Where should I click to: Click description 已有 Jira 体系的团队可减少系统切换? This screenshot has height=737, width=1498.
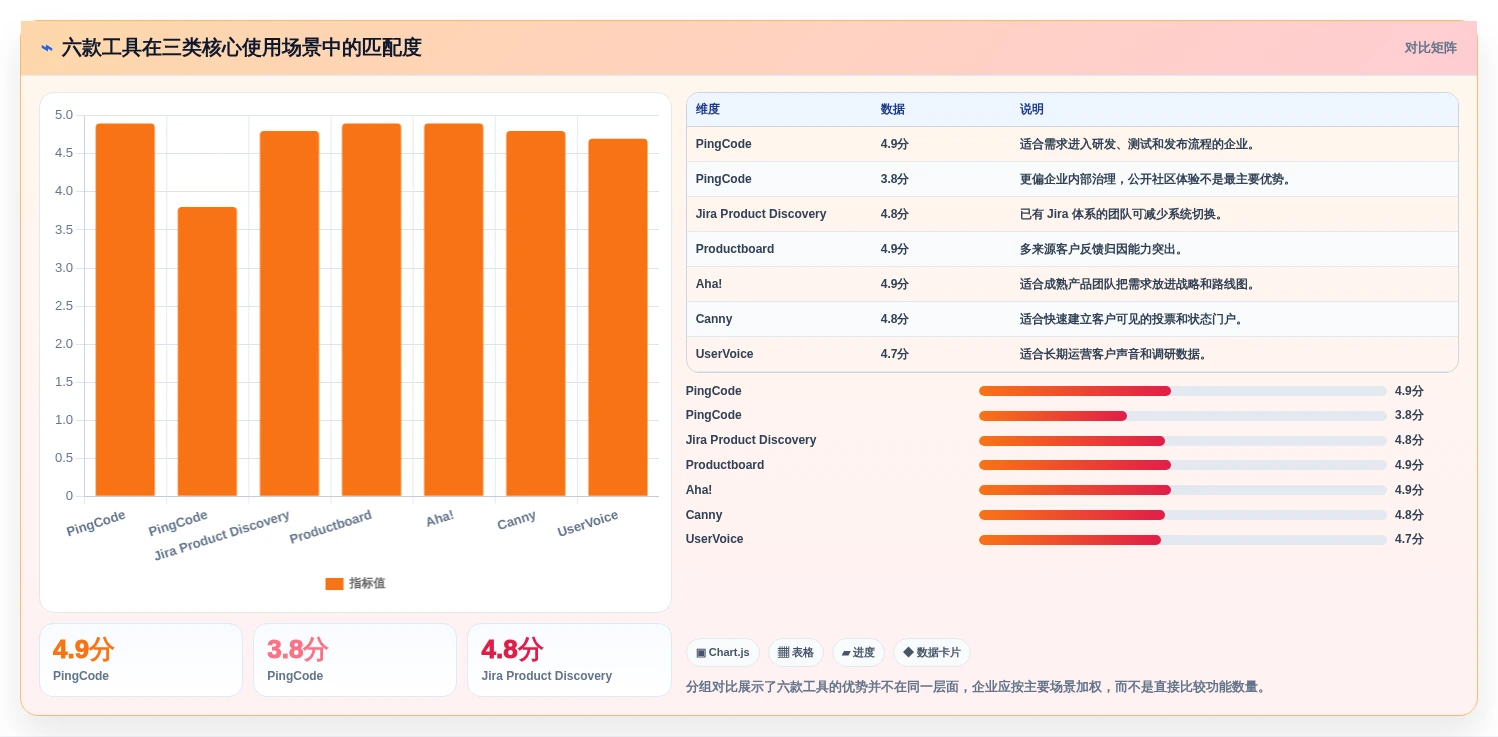[1122, 214]
